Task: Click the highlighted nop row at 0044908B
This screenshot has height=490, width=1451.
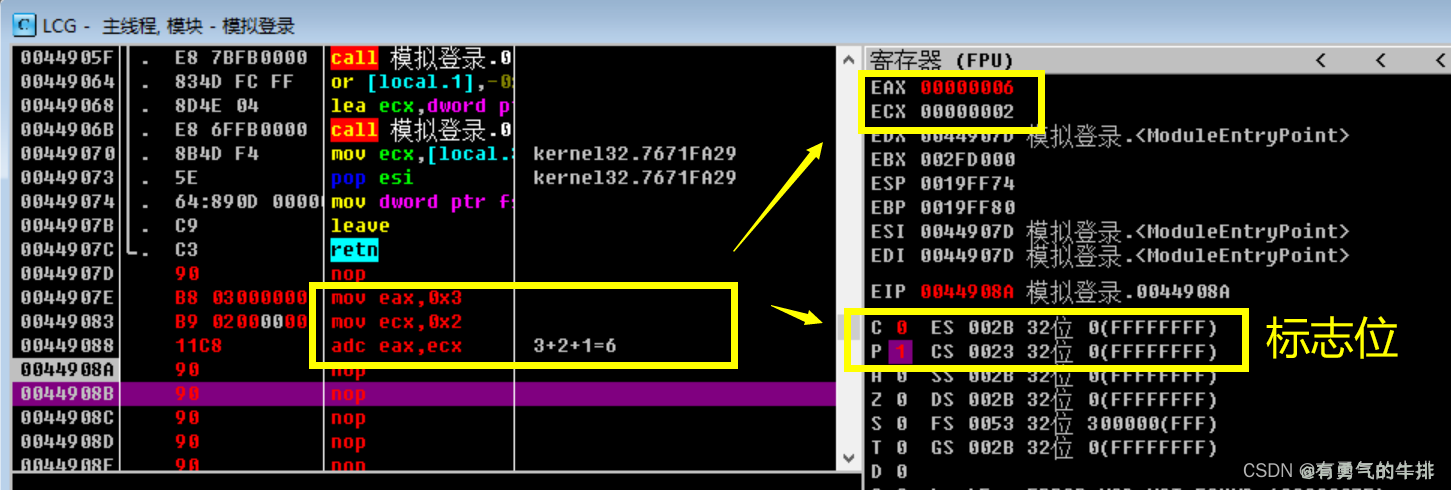Action: [x=400, y=394]
